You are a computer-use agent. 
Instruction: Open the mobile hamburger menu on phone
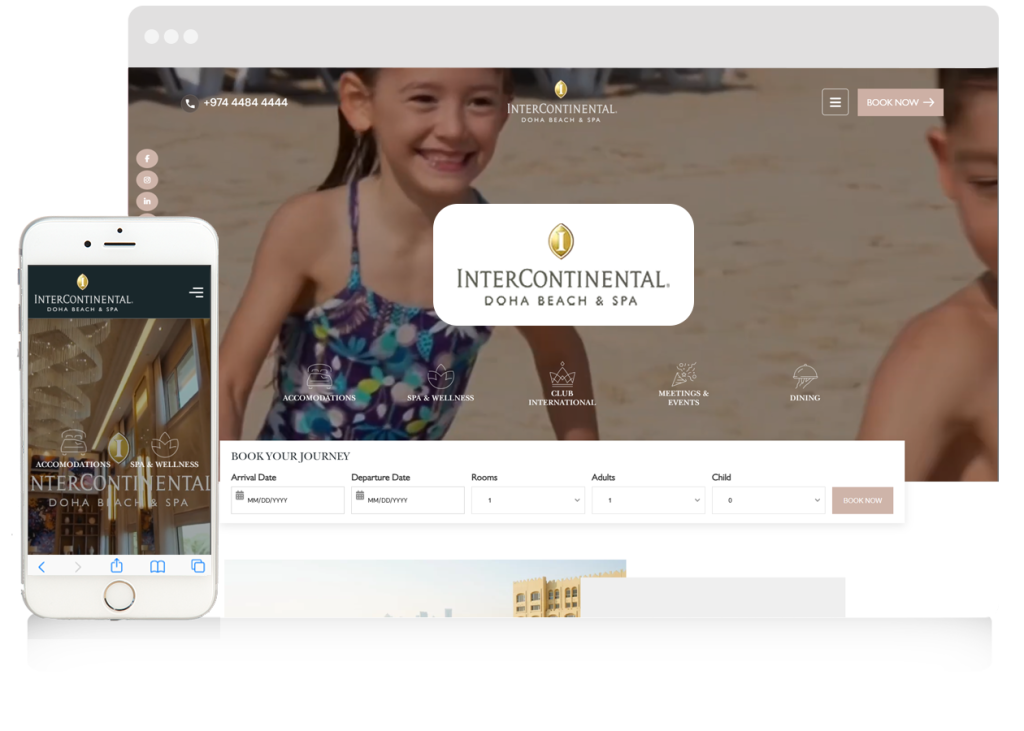[196, 292]
